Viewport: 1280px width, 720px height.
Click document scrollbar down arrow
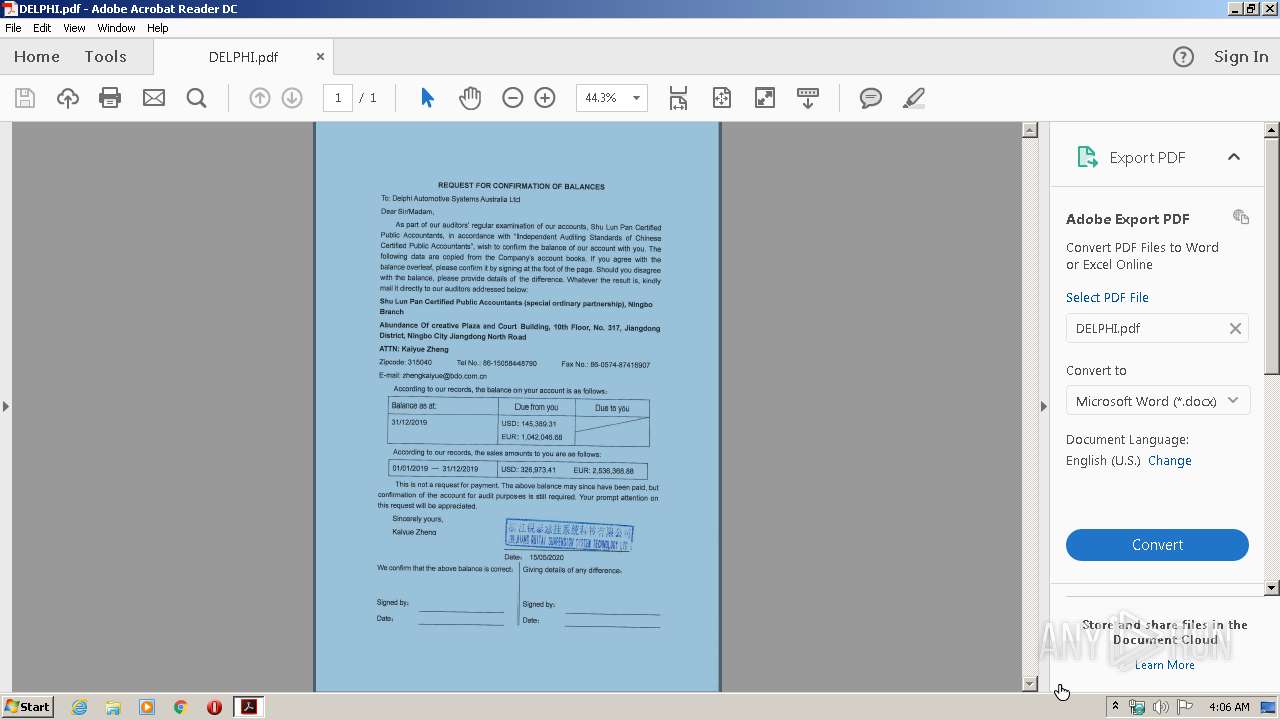point(1030,684)
